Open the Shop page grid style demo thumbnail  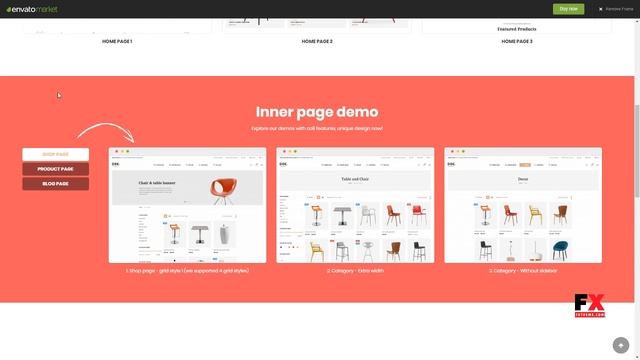coord(187,205)
